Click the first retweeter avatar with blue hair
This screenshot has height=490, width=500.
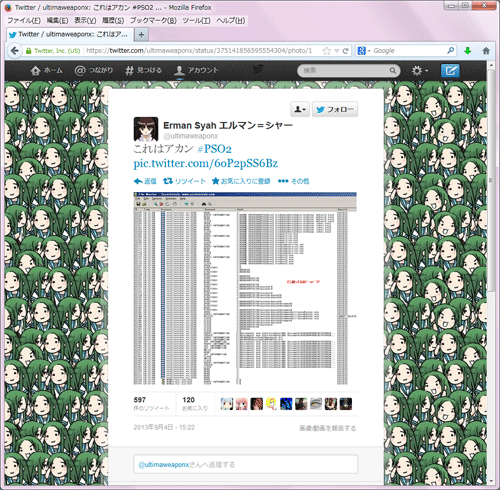coord(227,404)
